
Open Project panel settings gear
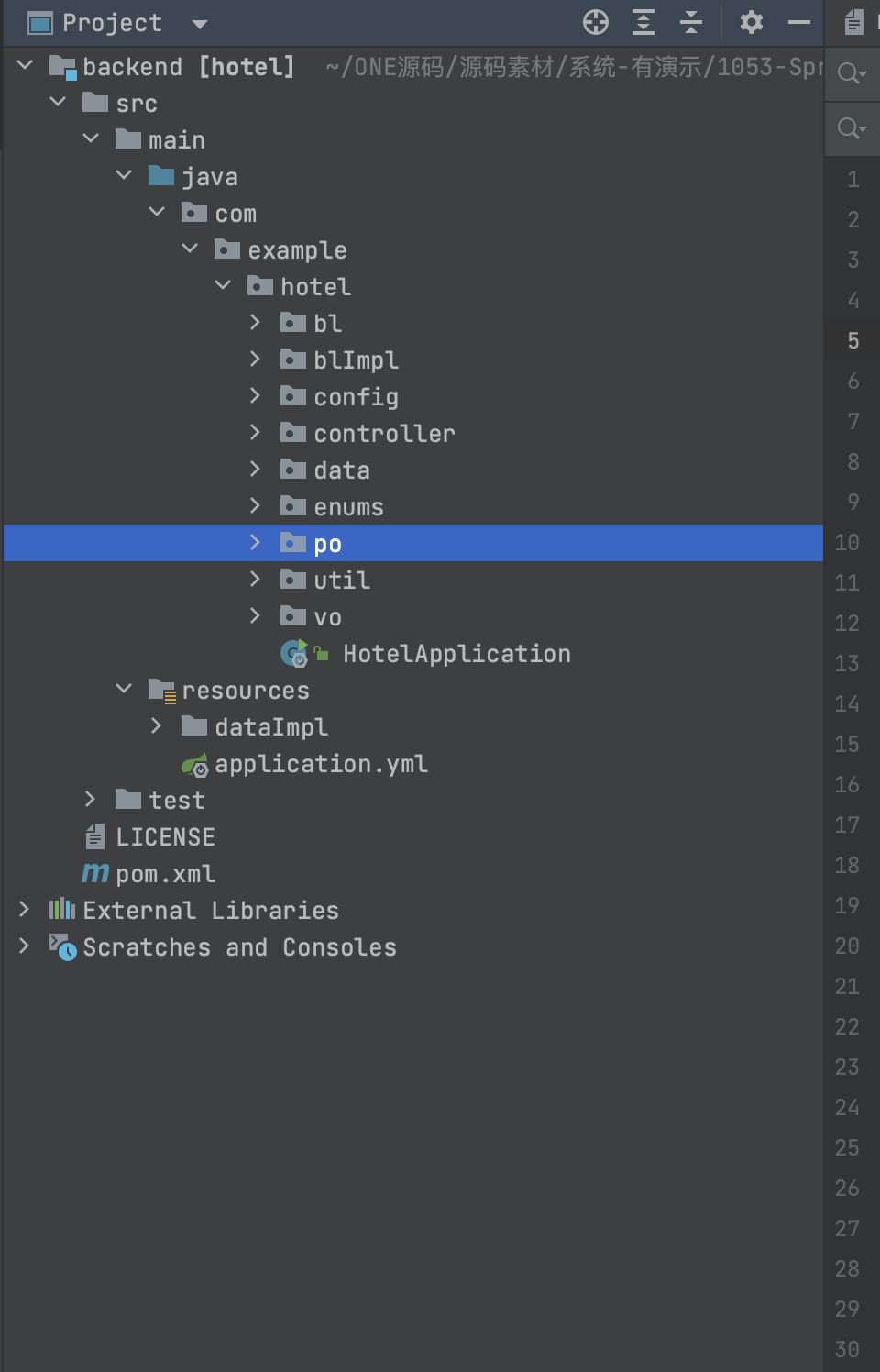tap(752, 22)
